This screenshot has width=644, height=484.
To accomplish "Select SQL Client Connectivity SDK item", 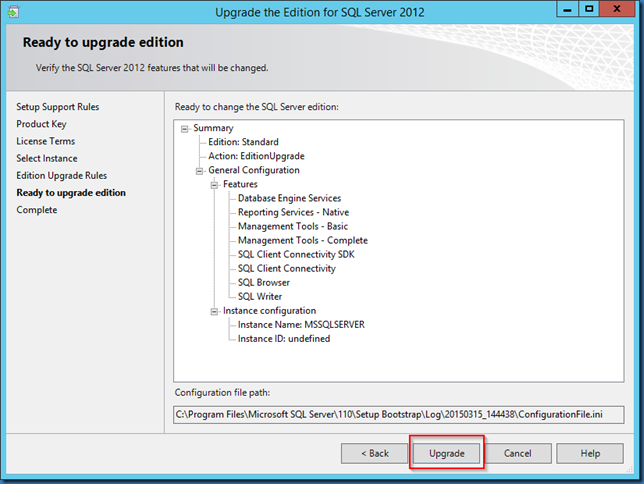I will coord(296,255).
